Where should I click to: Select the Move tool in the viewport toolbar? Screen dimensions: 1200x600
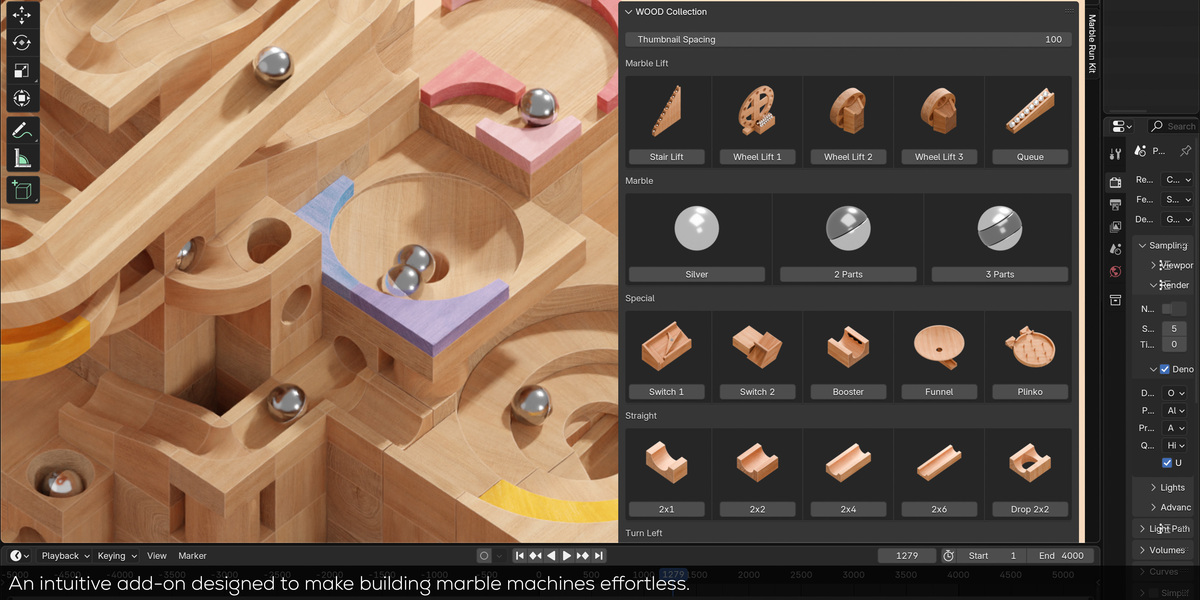21,16
